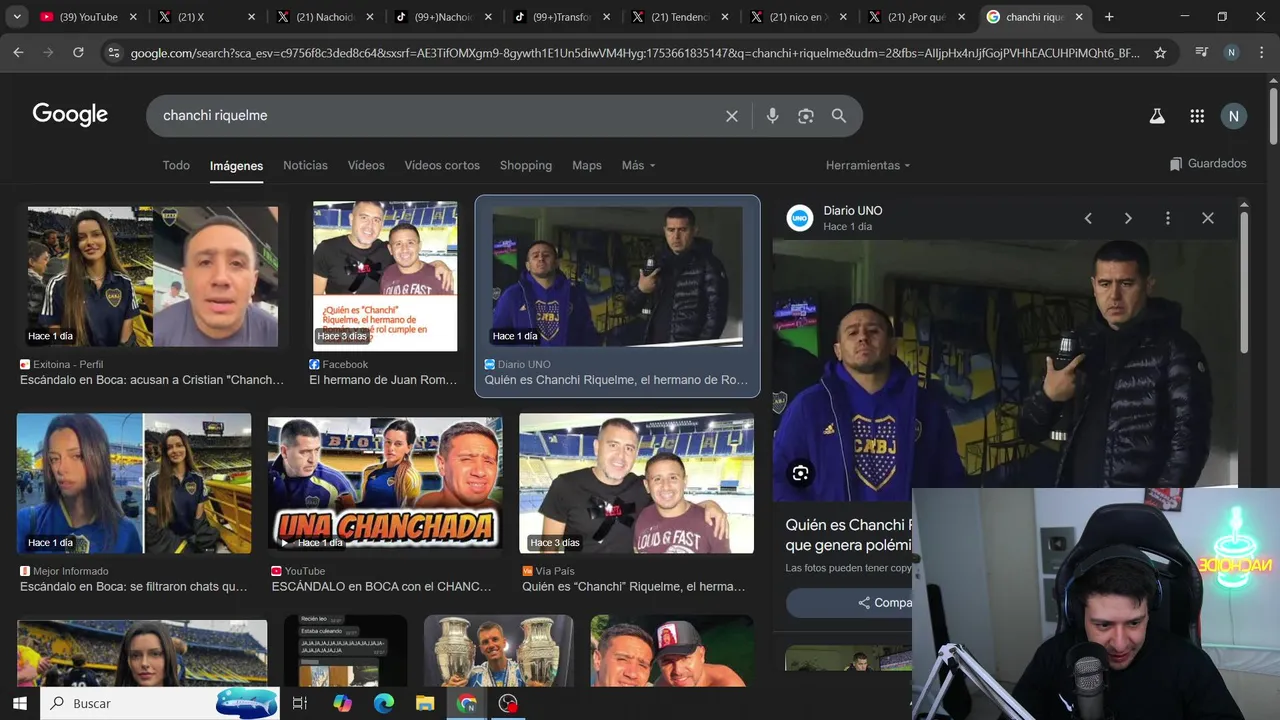Switch to the TikTok Transfor tab
Viewport: 1280px width, 720px height.
point(561,17)
